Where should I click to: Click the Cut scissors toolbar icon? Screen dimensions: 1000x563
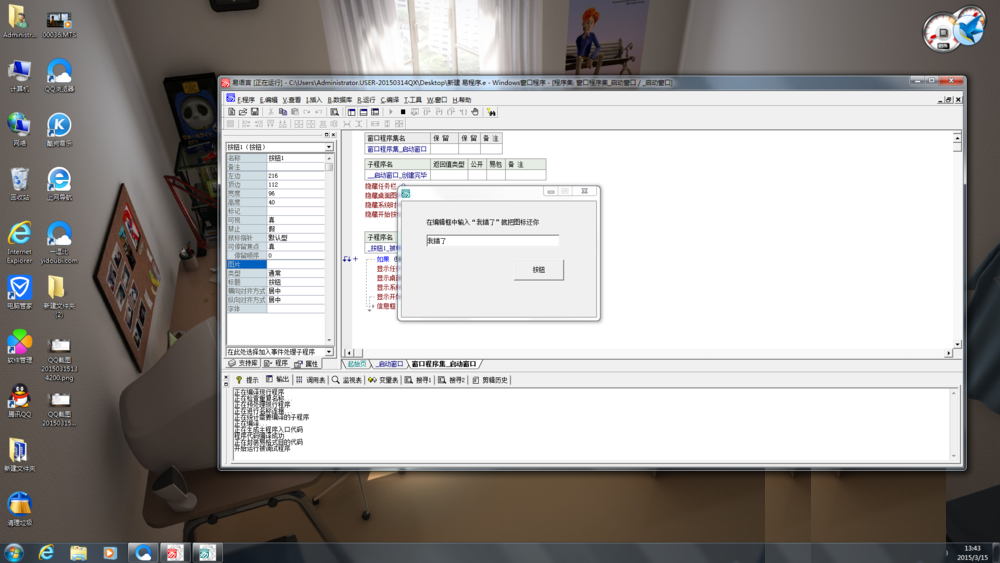point(271,112)
